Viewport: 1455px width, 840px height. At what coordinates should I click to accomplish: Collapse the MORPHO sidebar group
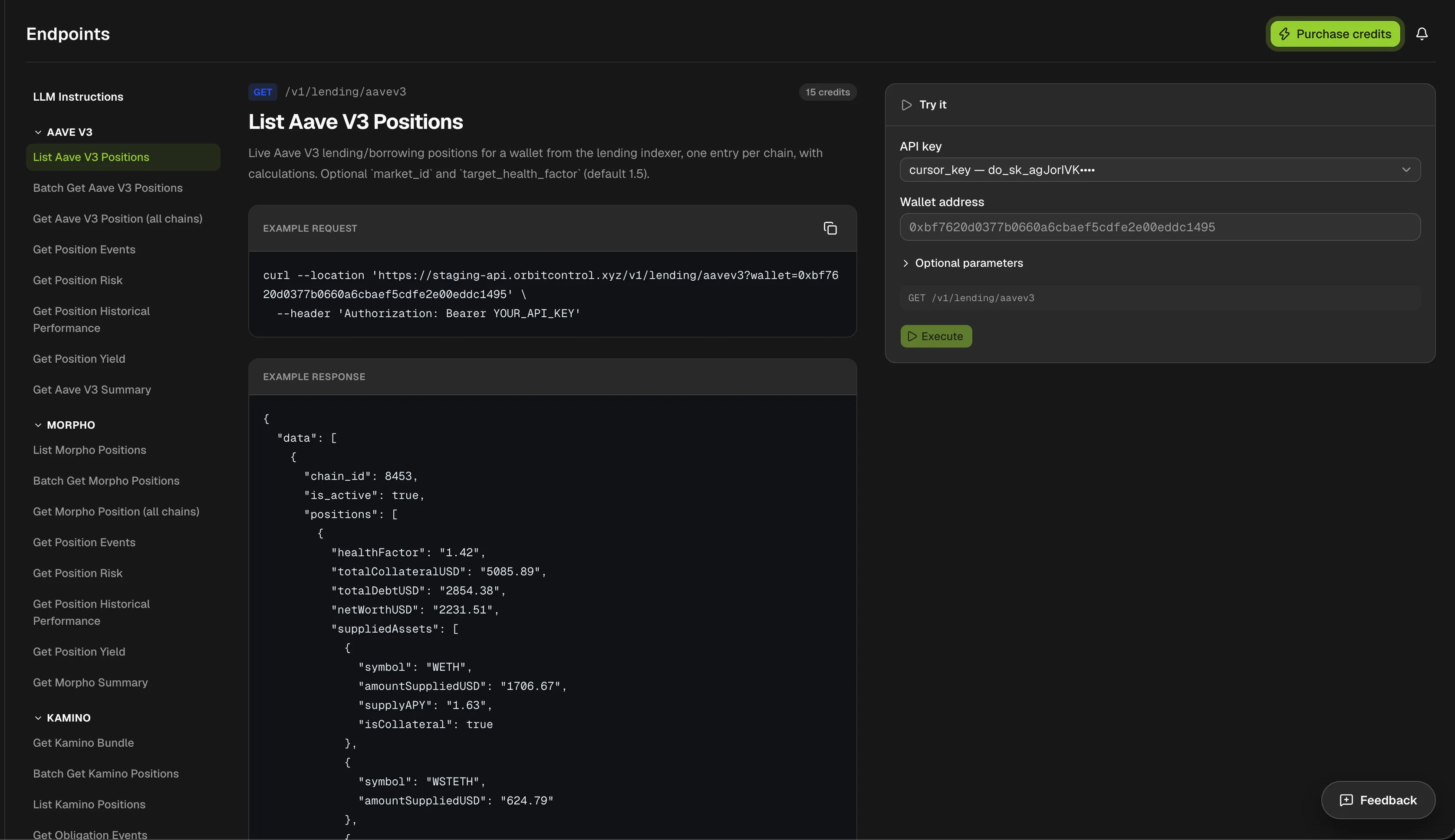[64, 425]
